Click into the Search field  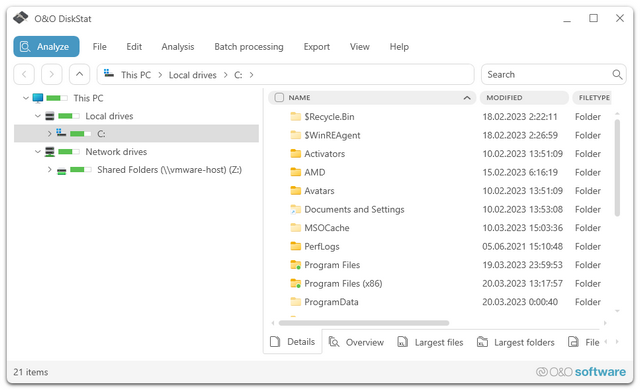(547, 75)
